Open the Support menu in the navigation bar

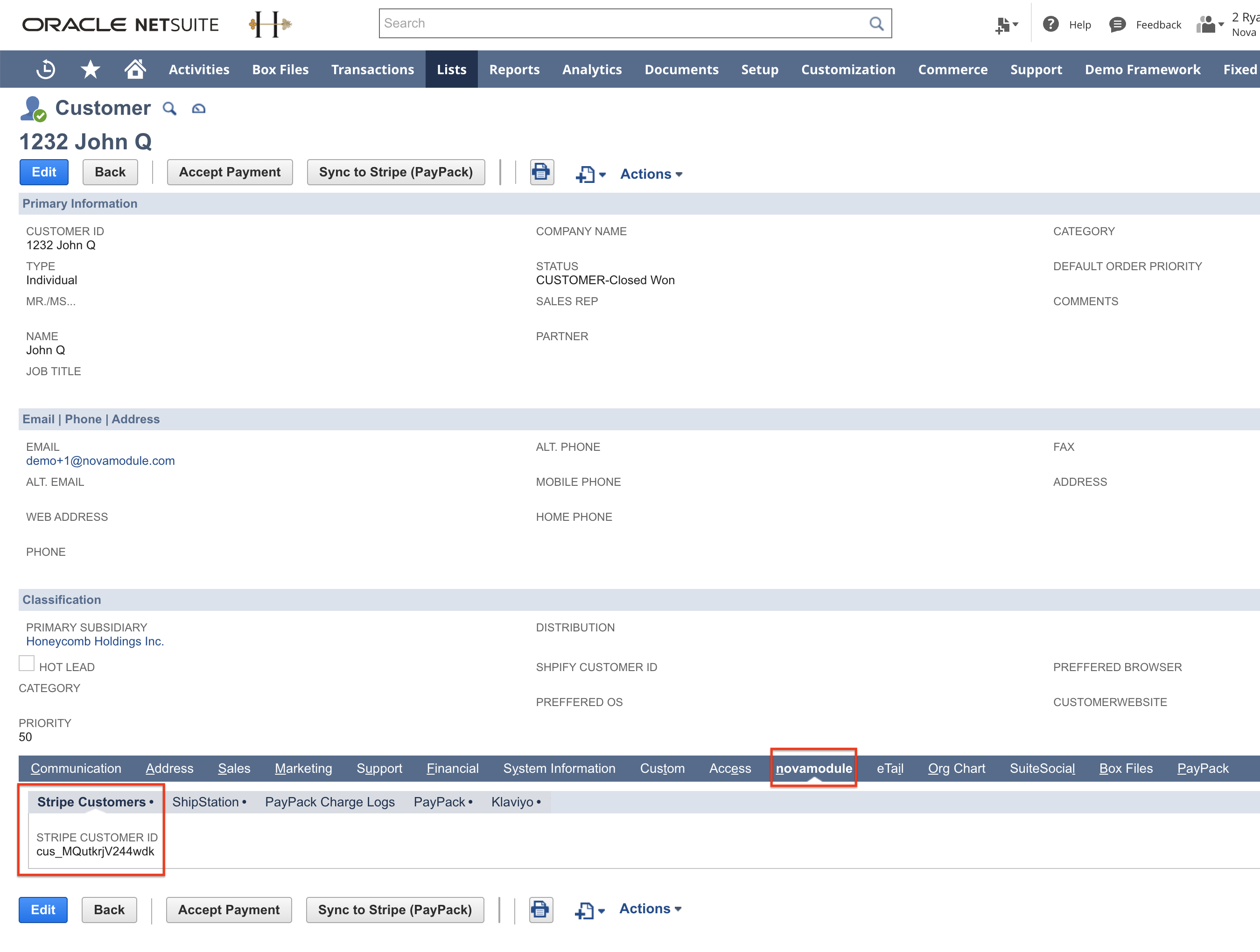[1036, 70]
